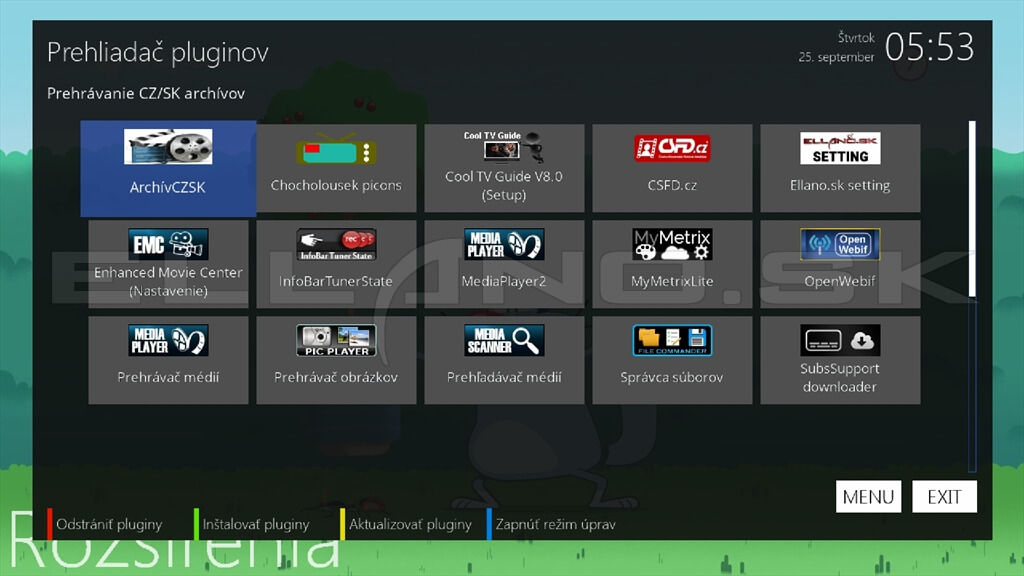Click the 05:53 clock display
The height and width of the screenshot is (576, 1024).
929,47
